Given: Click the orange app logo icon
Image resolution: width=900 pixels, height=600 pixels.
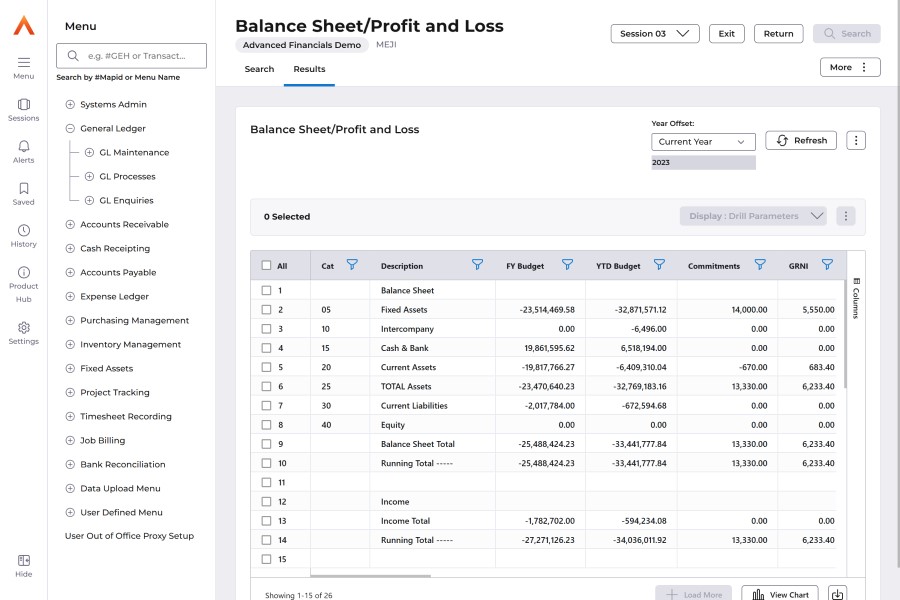Looking at the screenshot, I should [24, 25].
